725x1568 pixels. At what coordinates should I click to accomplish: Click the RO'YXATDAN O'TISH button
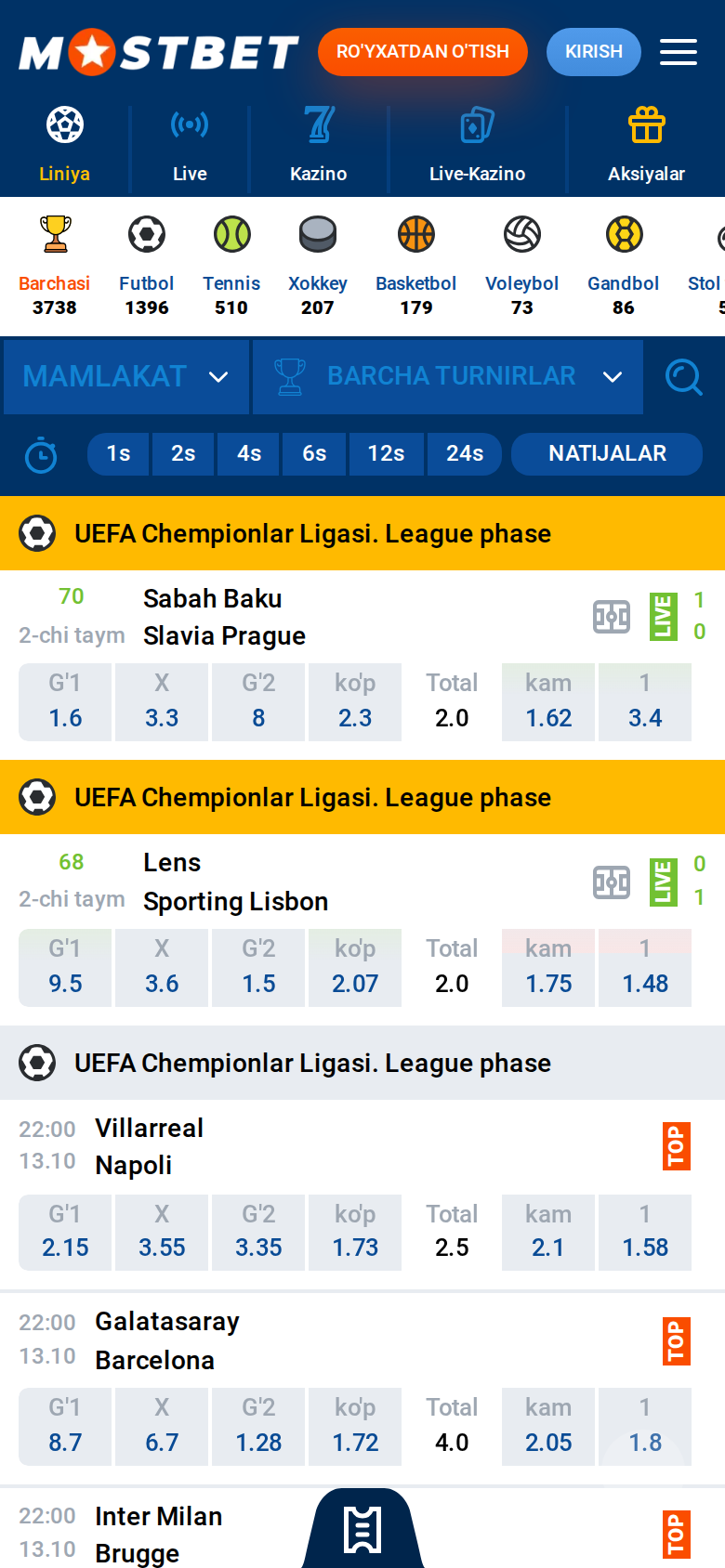(423, 52)
